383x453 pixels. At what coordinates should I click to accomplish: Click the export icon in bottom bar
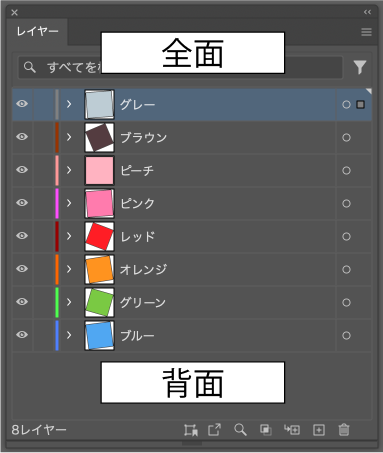click(214, 429)
